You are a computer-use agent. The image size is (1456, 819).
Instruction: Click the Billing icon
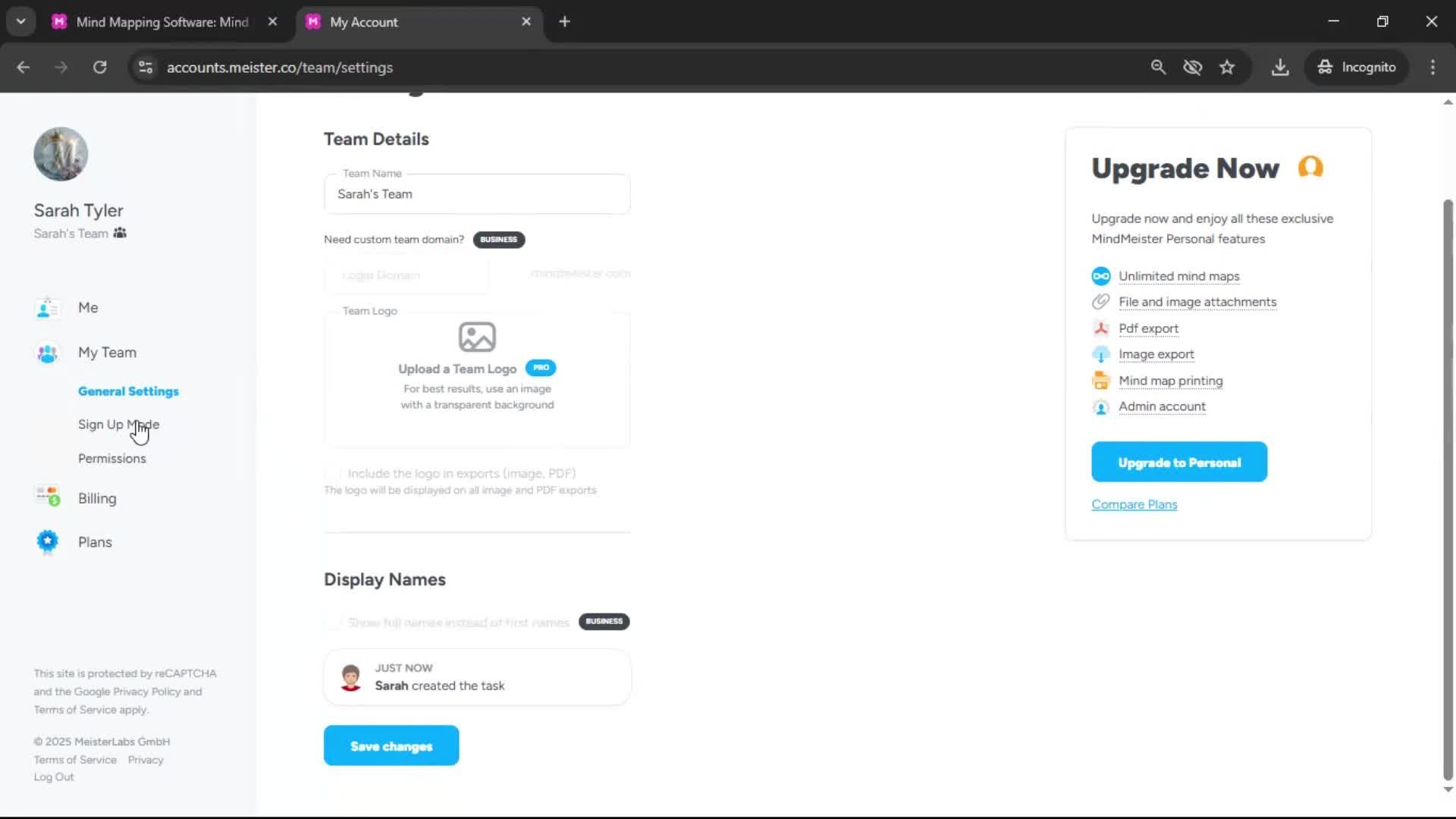(47, 497)
